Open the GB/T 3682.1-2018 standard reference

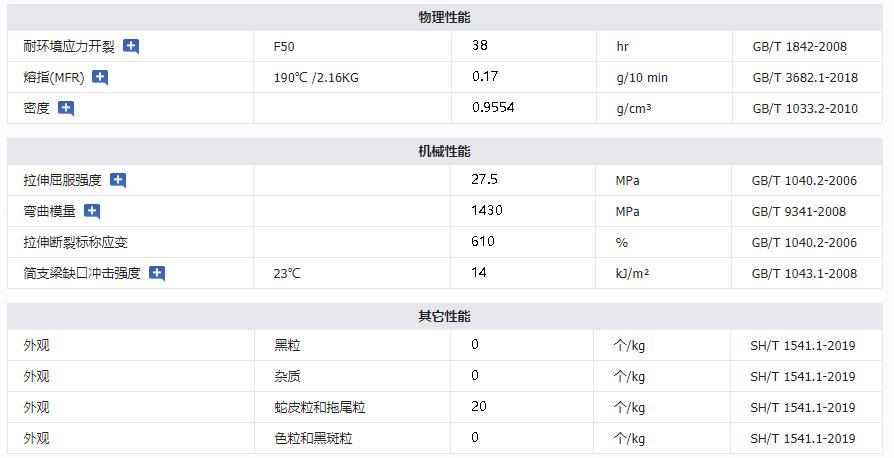tap(804, 77)
